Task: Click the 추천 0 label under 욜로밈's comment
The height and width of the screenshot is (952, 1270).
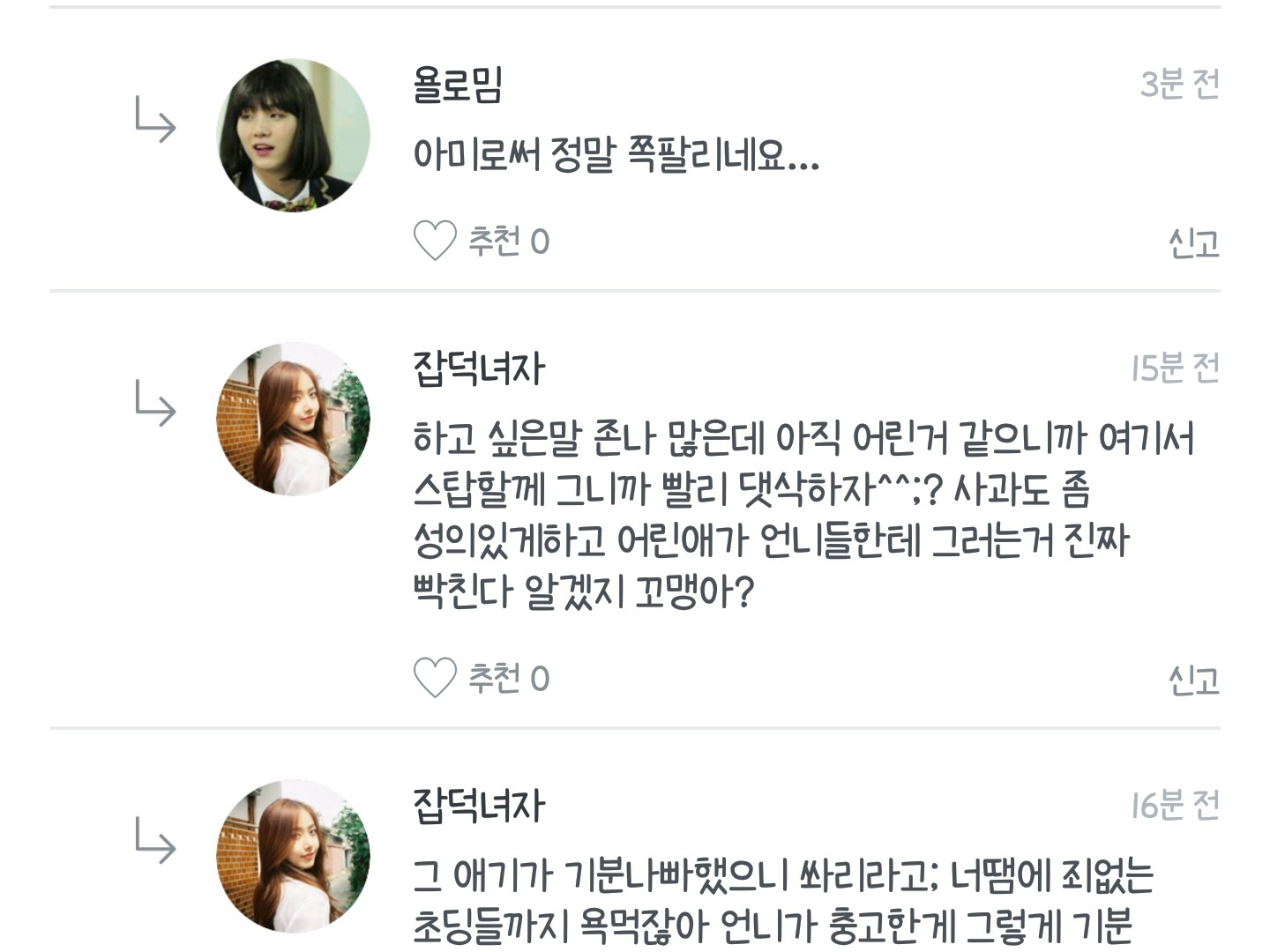Action: (508, 241)
